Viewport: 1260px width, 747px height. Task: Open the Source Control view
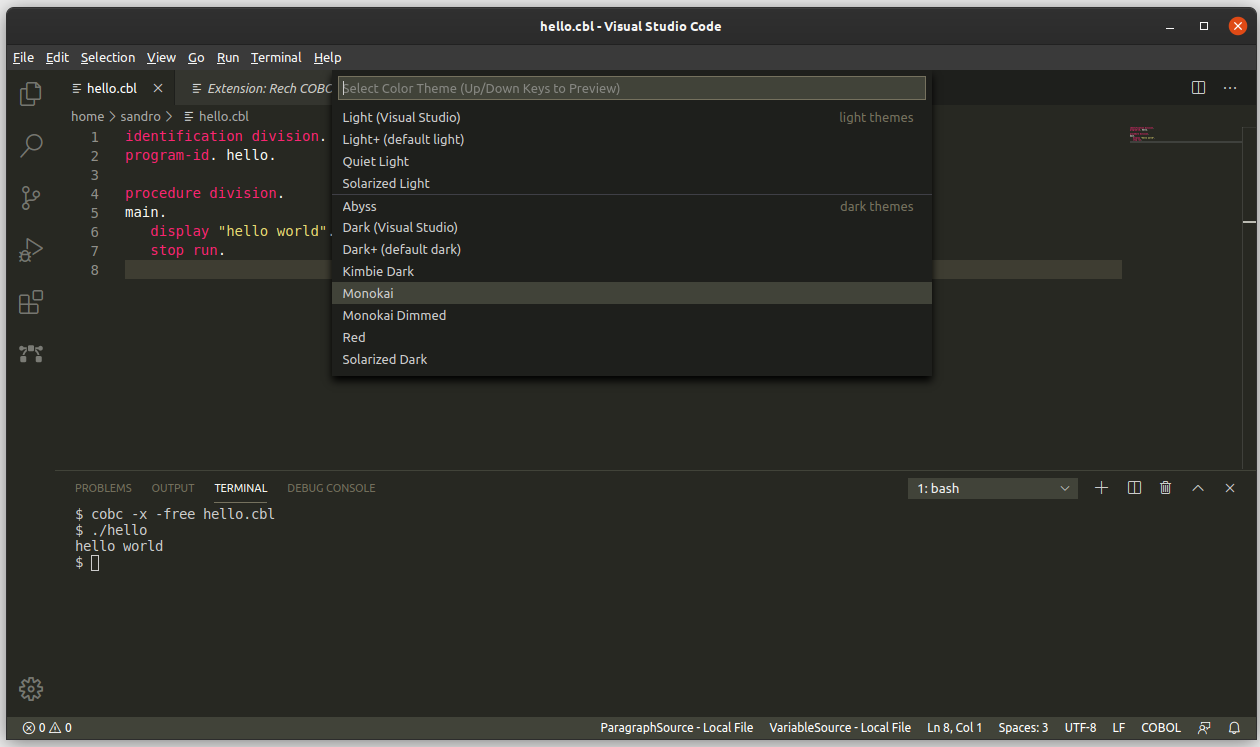click(30, 198)
